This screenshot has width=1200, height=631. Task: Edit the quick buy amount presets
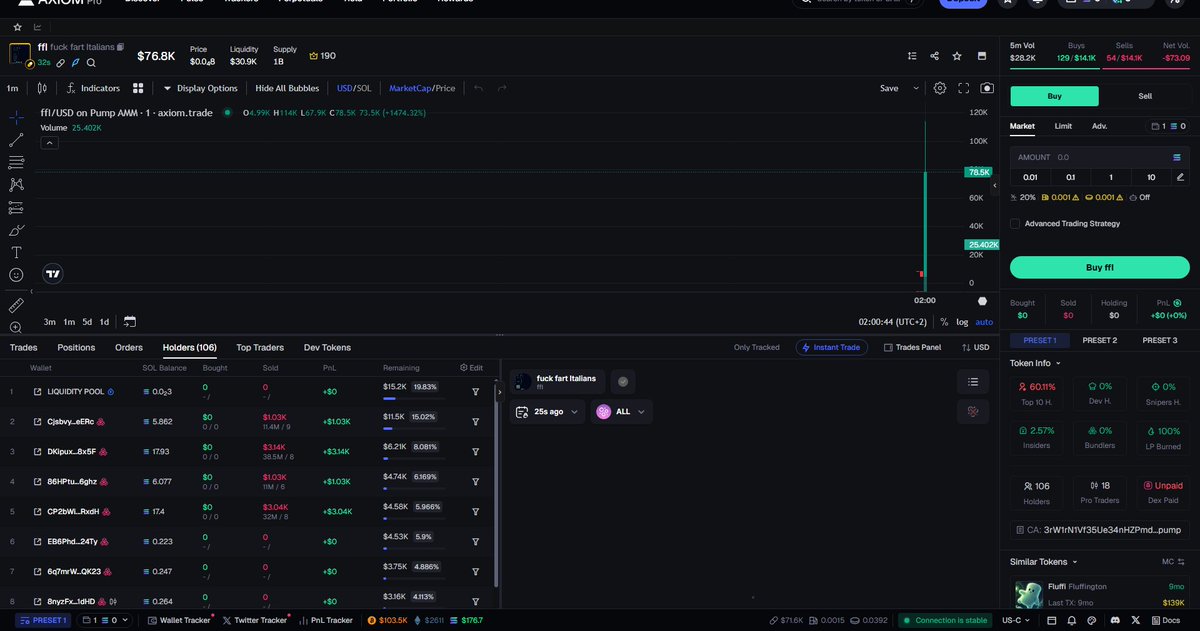(1180, 177)
